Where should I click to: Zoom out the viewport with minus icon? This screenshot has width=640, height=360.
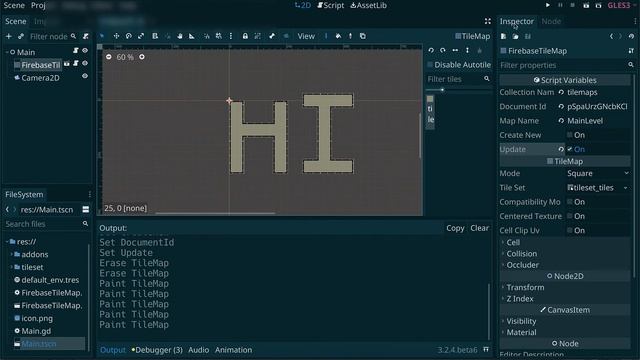[x=109, y=57]
